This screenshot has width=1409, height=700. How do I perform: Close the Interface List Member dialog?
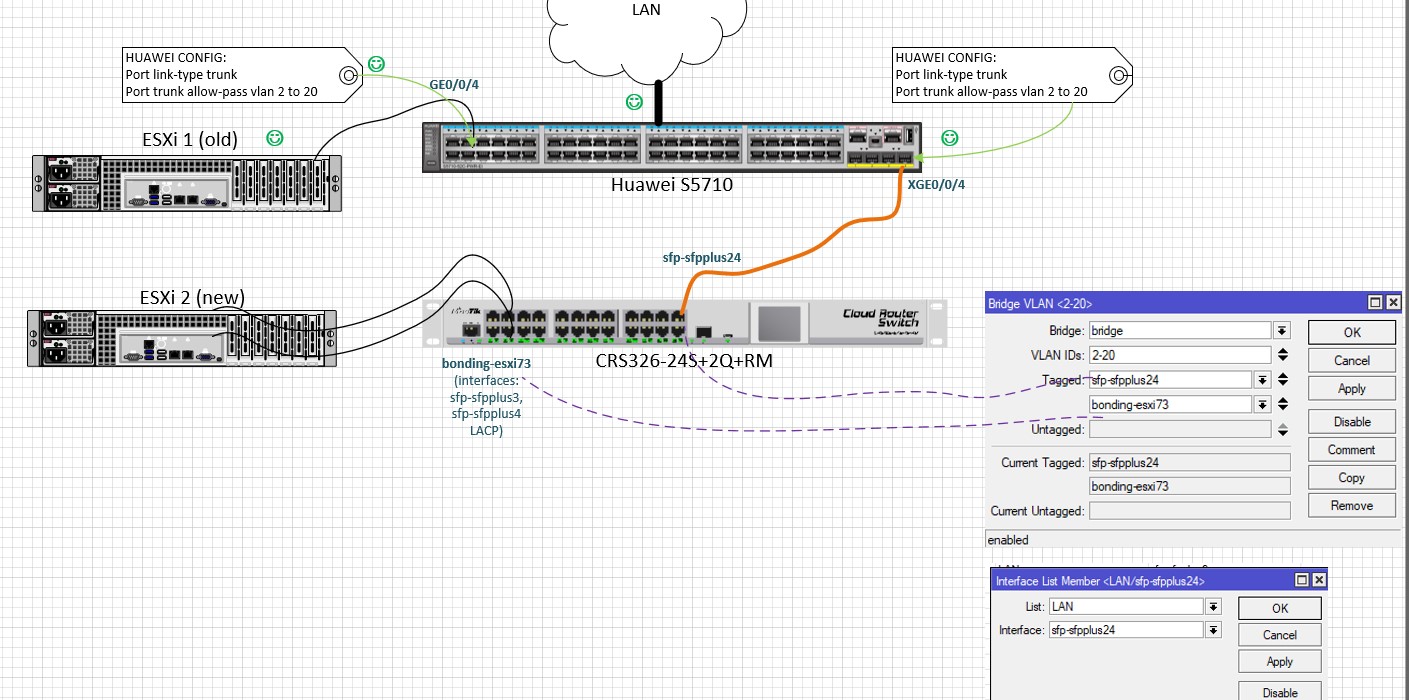1319,580
